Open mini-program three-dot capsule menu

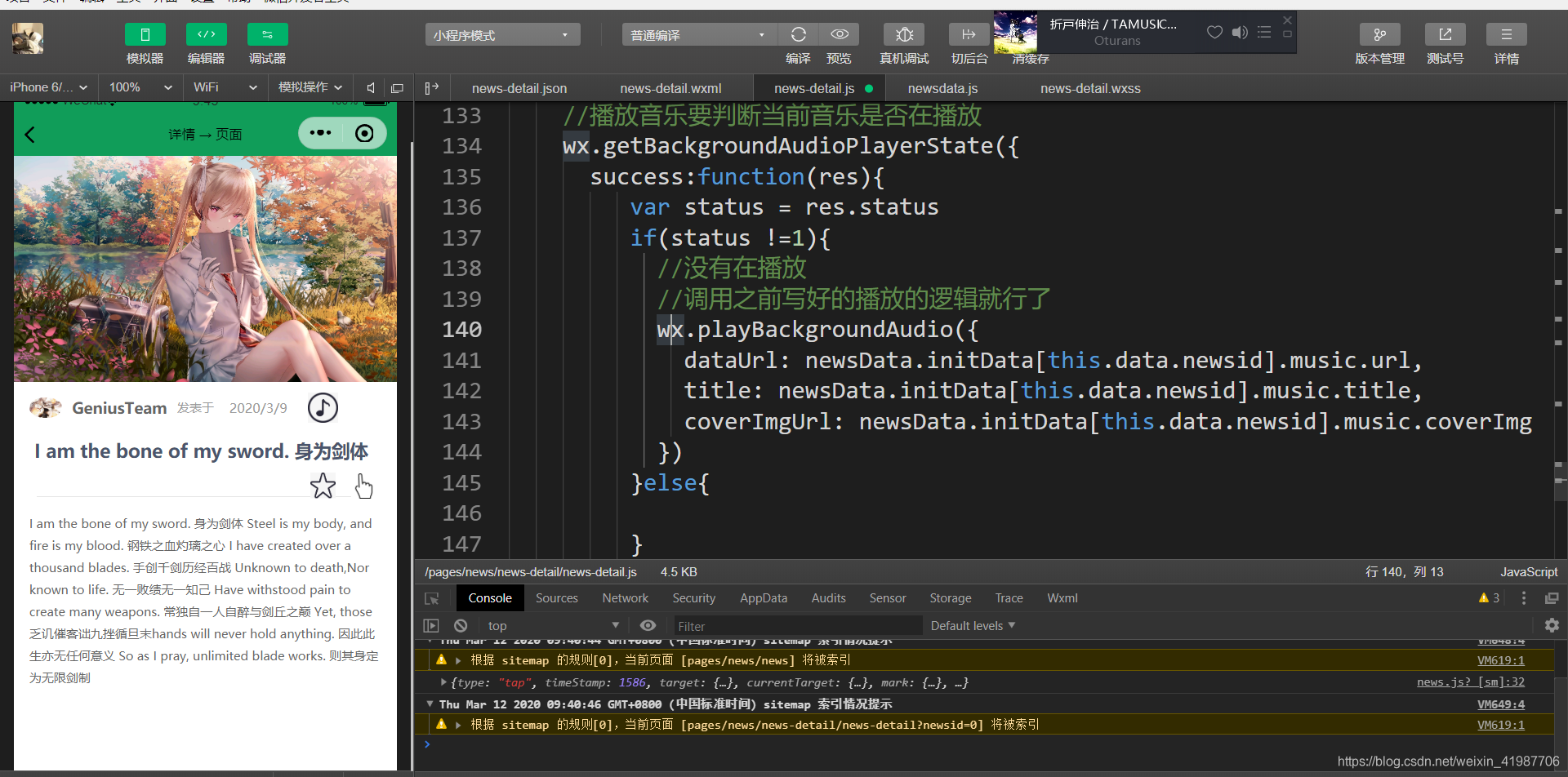coord(321,133)
